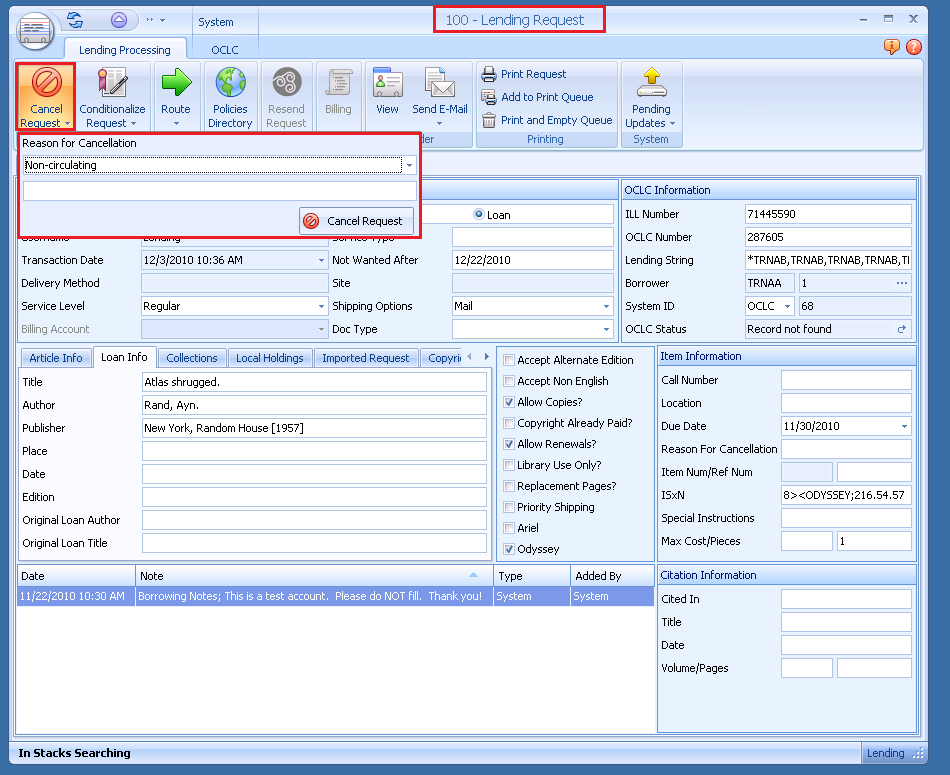This screenshot has width=950, height=775.
Task: Open the OCLC tab
Action: [x=224, y=49]
